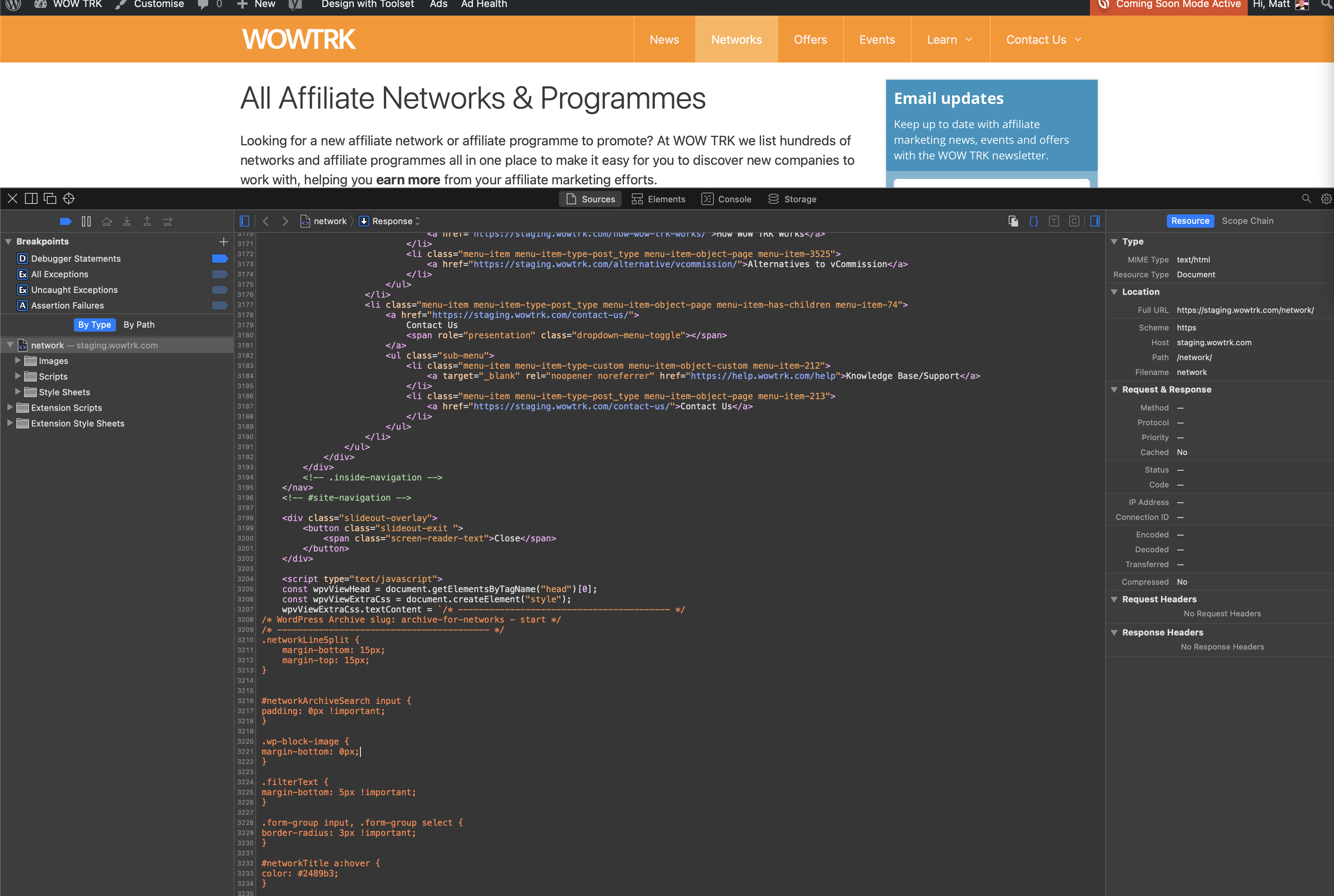Image resolution: width=1334 pixels, height=896 pixels.
Task: Expand the Scripts folder
Action: tap(18, 376)
